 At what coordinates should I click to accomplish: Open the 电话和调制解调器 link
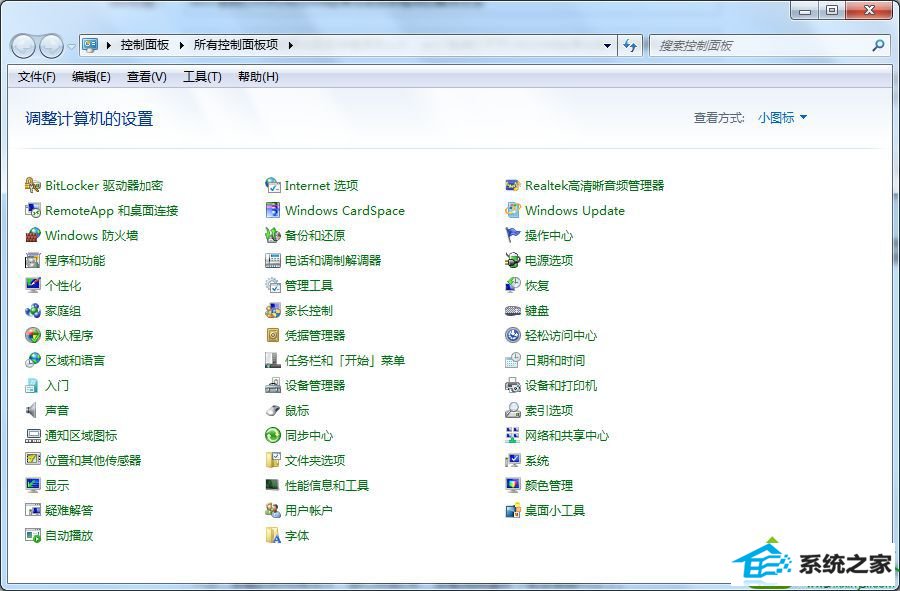[x=333, y=260]
